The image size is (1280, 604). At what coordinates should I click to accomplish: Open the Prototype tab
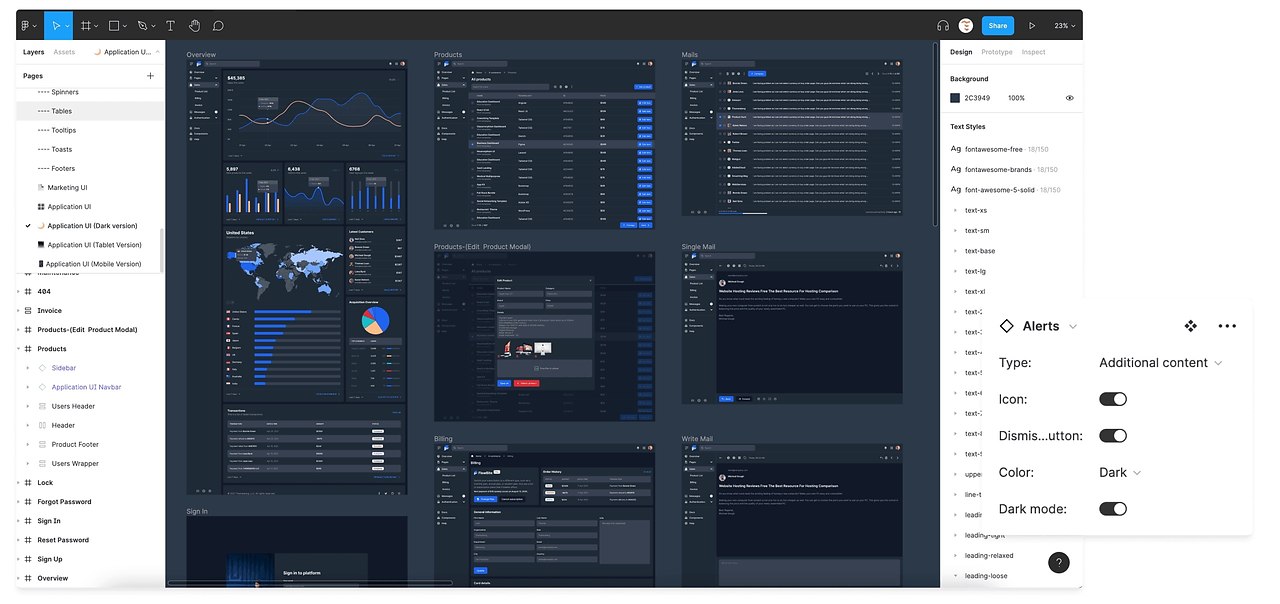pyautogui.click(x=997, y=52)
